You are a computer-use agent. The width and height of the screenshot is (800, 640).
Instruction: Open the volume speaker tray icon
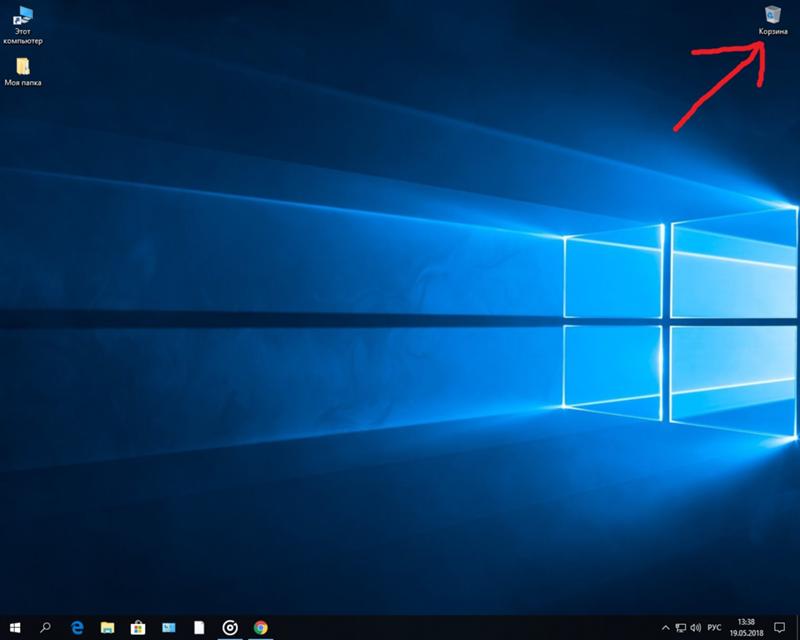click(695, 628)
